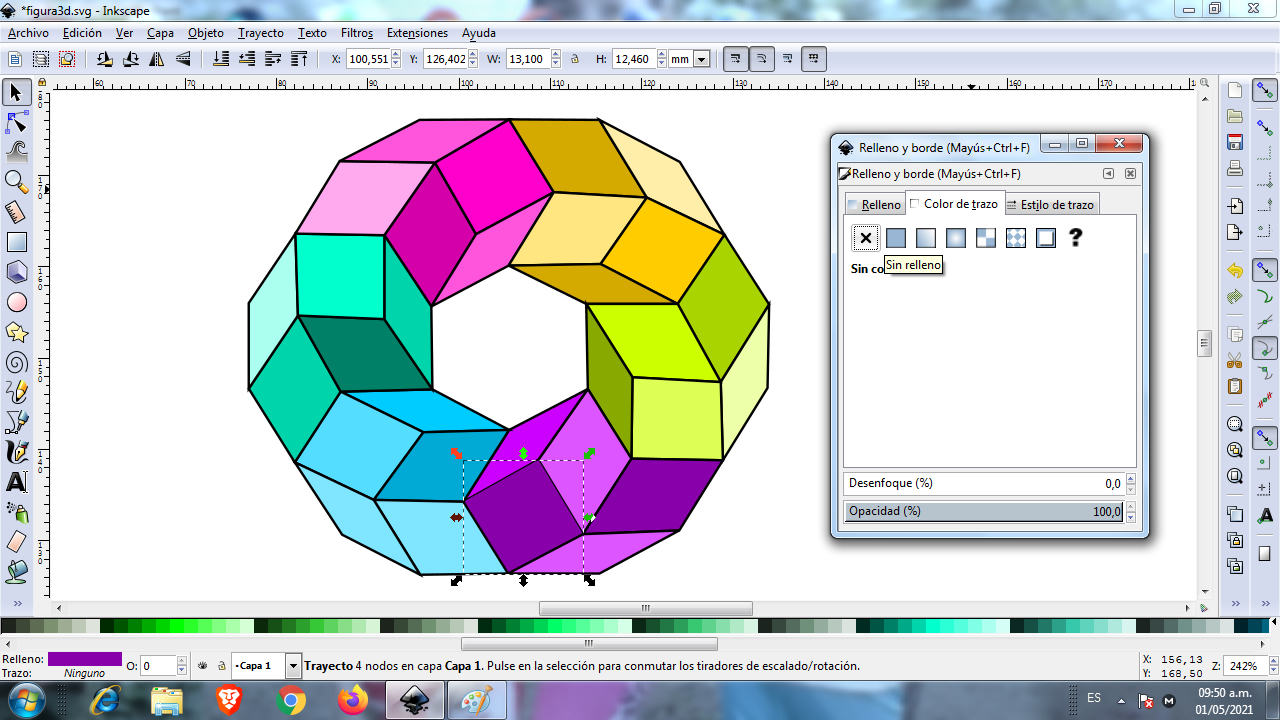Select the Spray tool
Viewport: 1280px width, 720px height.
[x=16, y=512]
